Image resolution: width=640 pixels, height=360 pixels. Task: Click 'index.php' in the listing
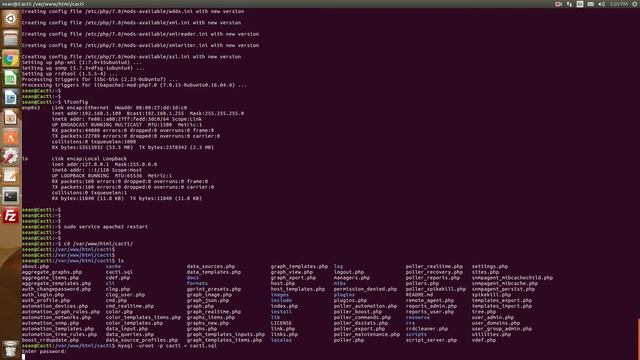point(284,306)
